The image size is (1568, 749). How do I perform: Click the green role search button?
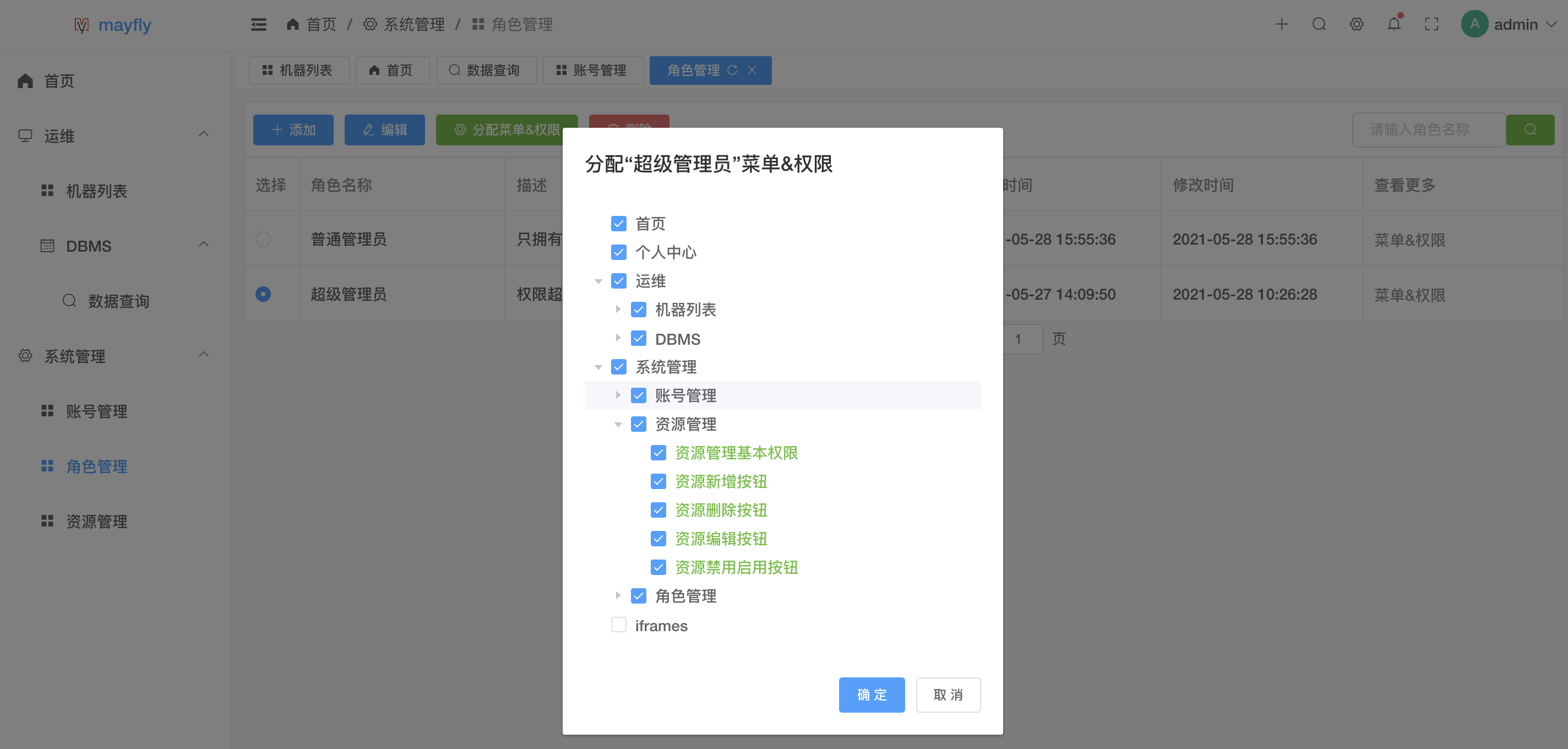[x=1529, y=130]
